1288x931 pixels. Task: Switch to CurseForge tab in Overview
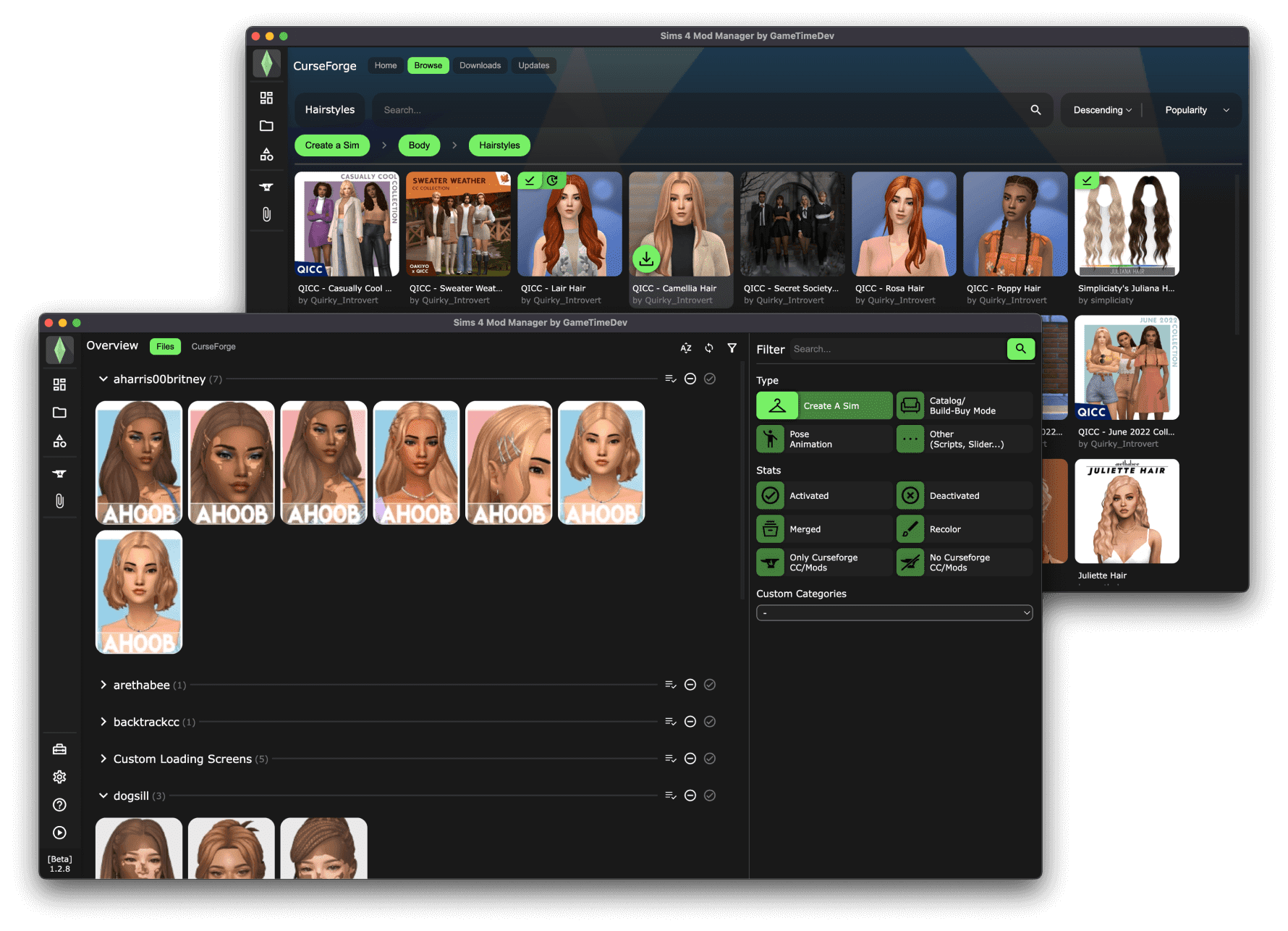coord(213,347)
